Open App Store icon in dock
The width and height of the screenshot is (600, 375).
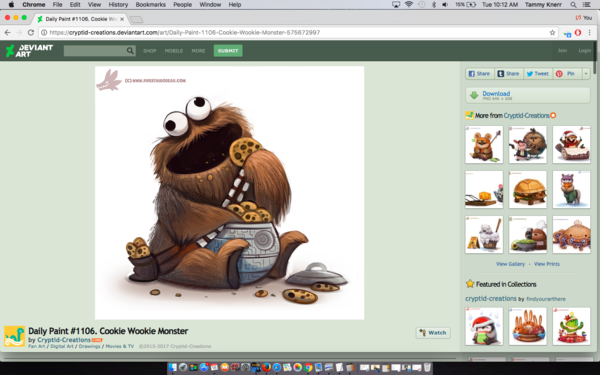point(204,367)
